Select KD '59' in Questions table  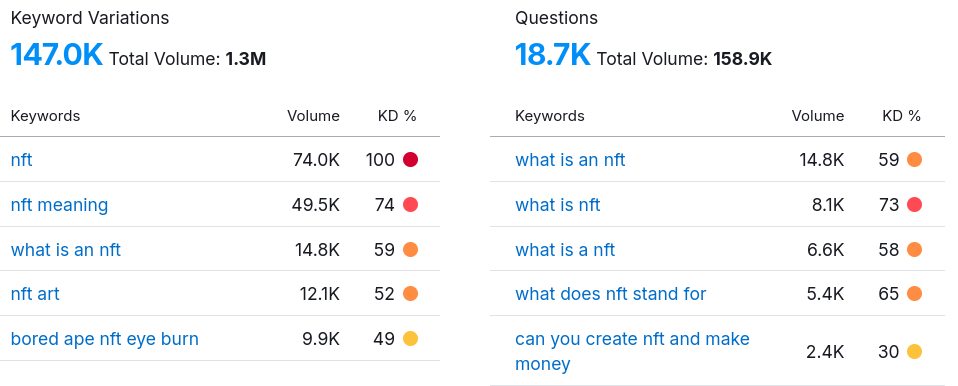pyautogui.click(x=889, y=160)
